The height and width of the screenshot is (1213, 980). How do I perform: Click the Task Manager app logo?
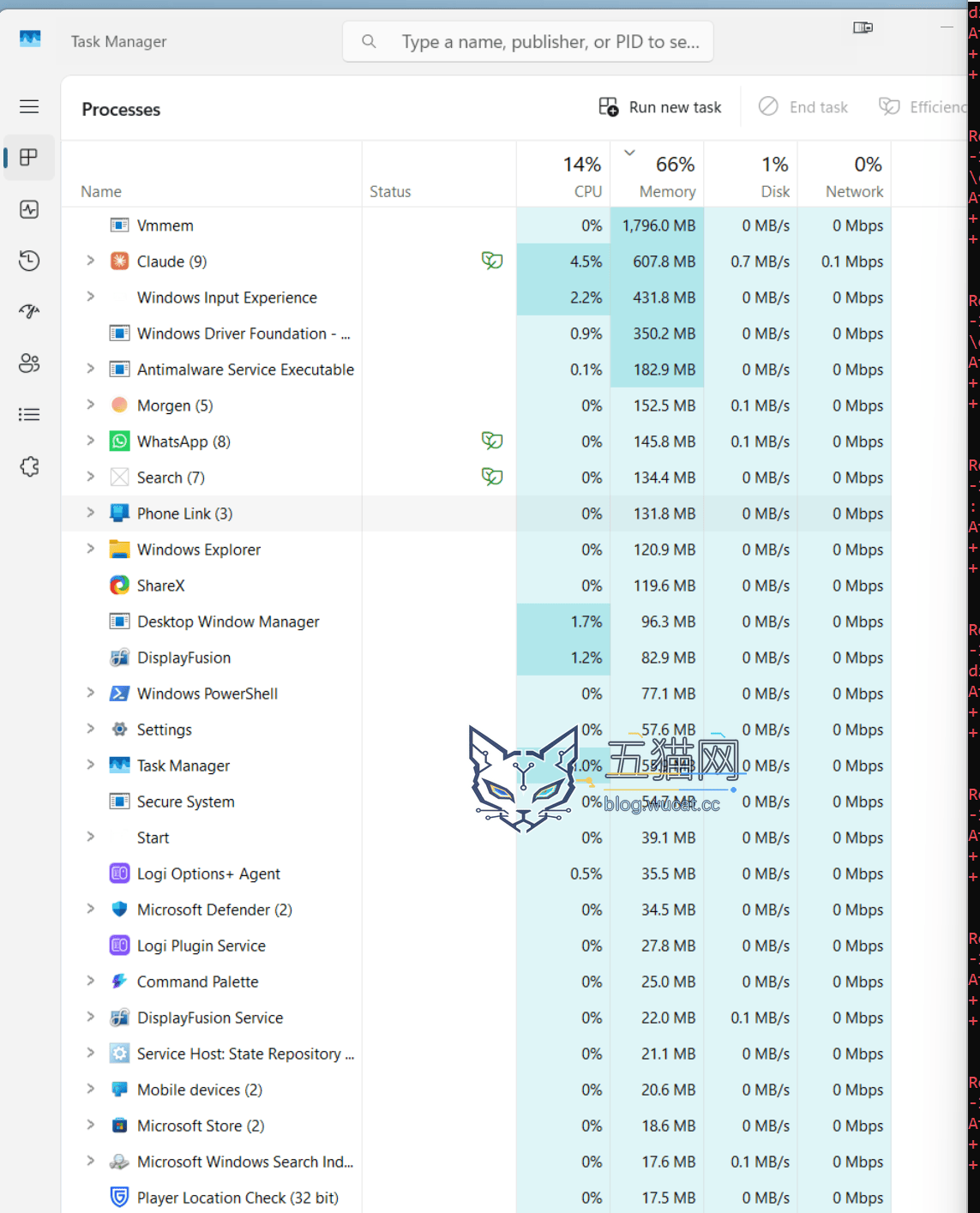click(30, 39)
